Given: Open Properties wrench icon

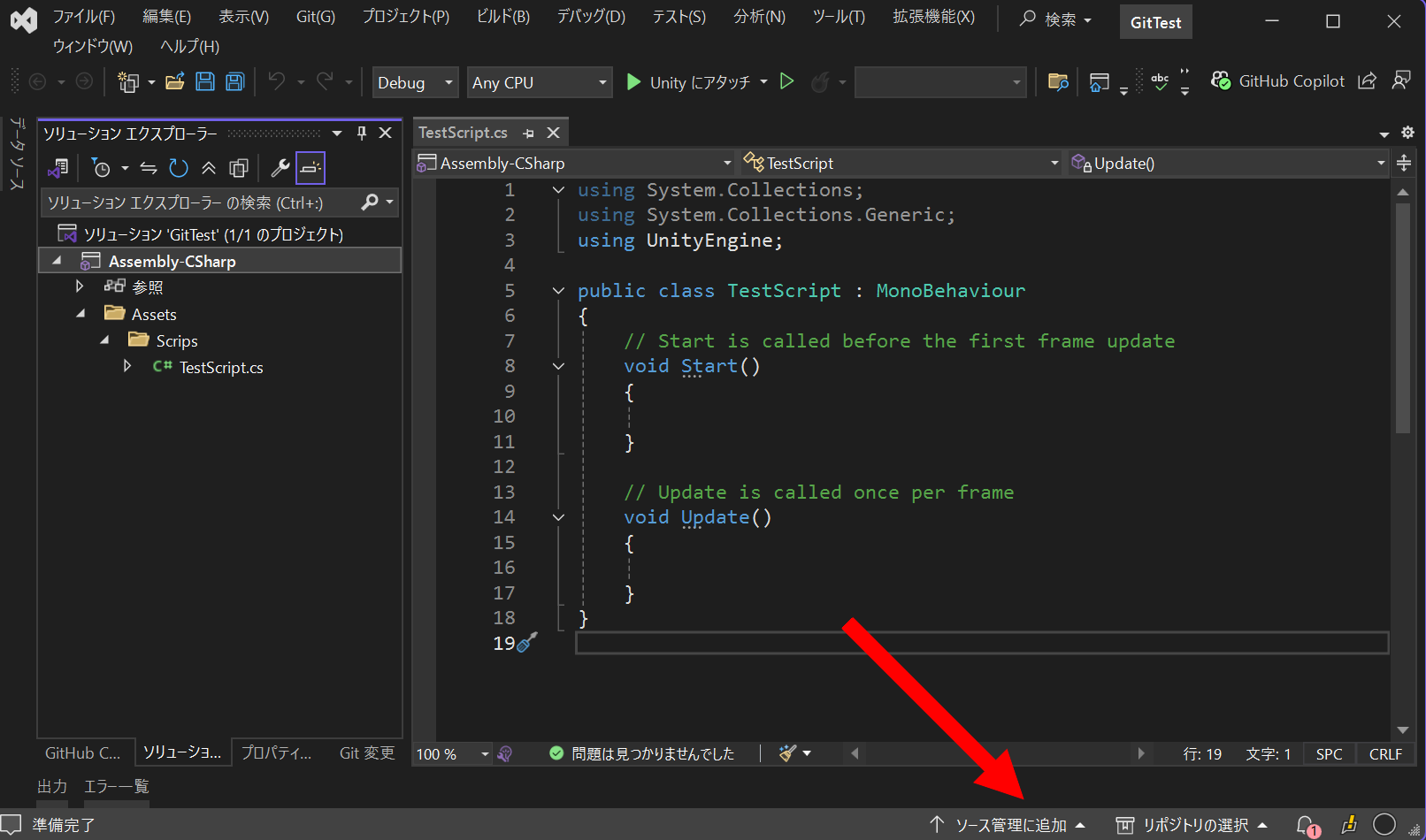Looking at the screenshot, I should (x=280, y=168).
